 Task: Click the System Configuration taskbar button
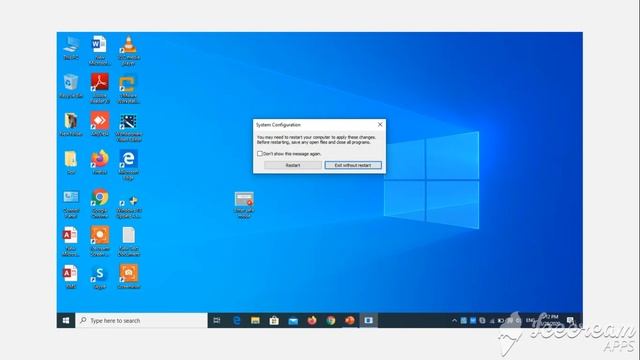coord(368,320)
